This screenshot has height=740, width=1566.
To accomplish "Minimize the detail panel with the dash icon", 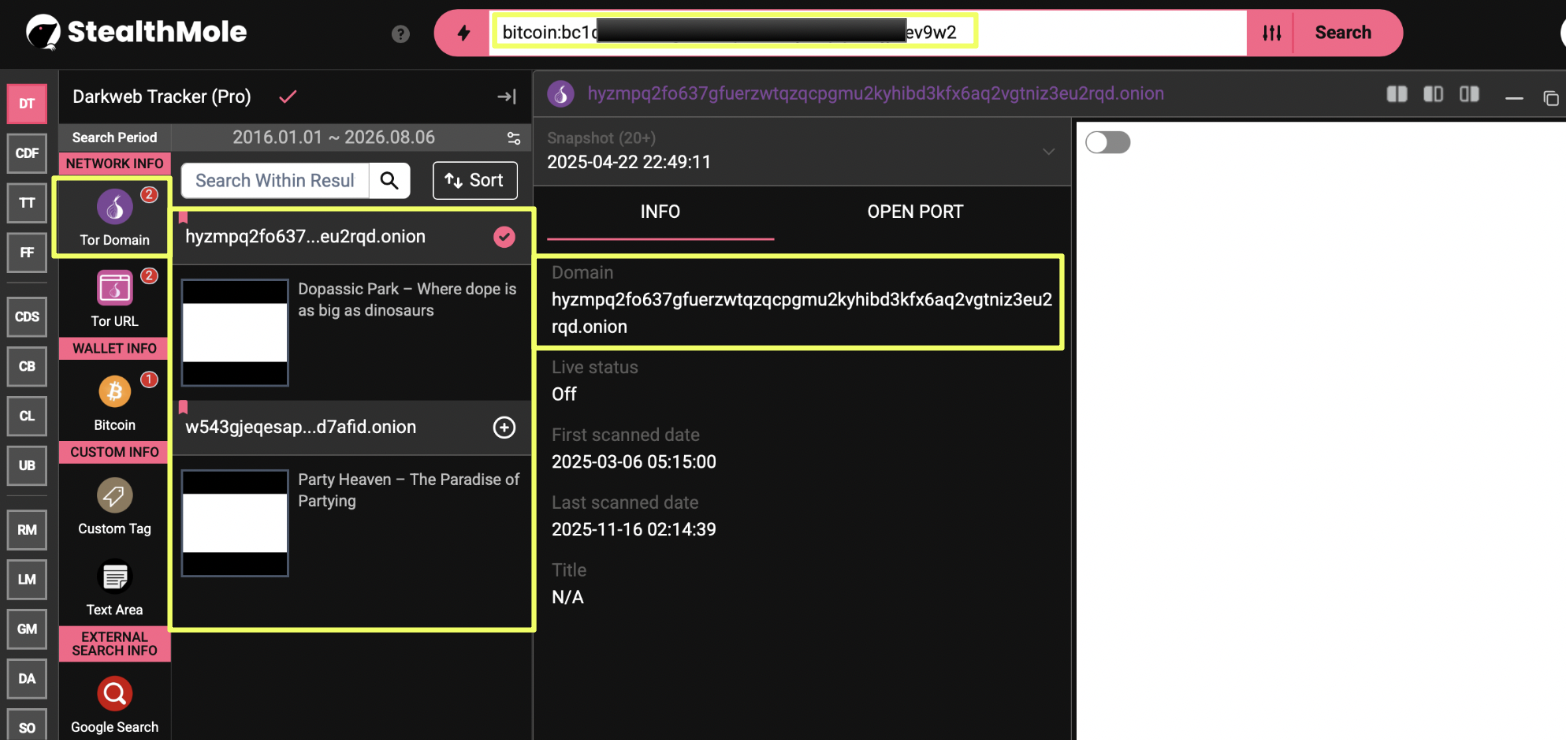I will tap(1514, 98).
